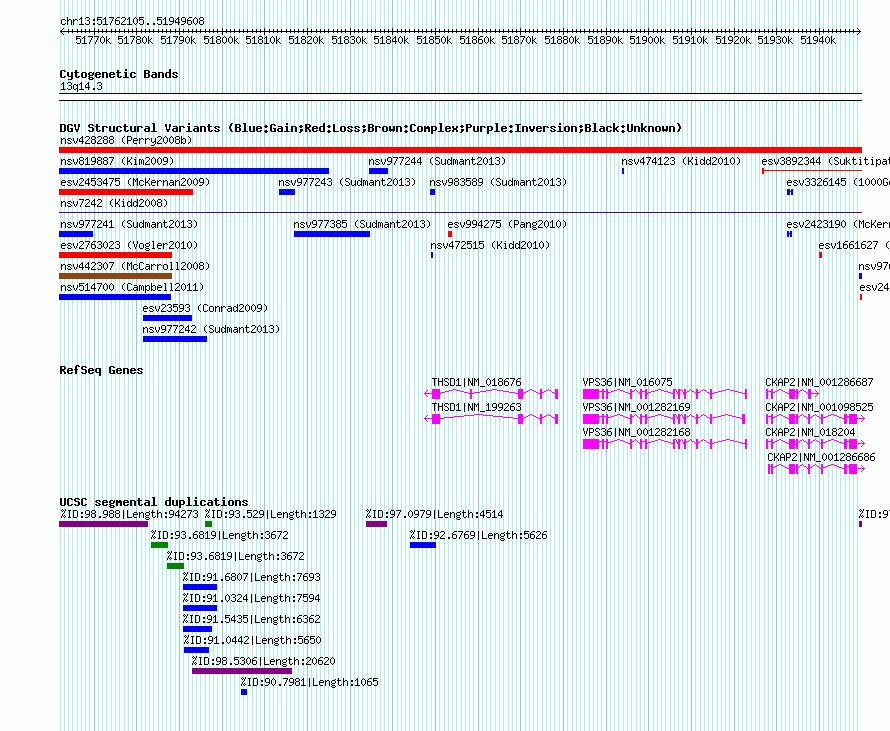Click the Cytogenetic Bands track title
The width and height of the screenshot is (890, 731).
pos(119,74)
